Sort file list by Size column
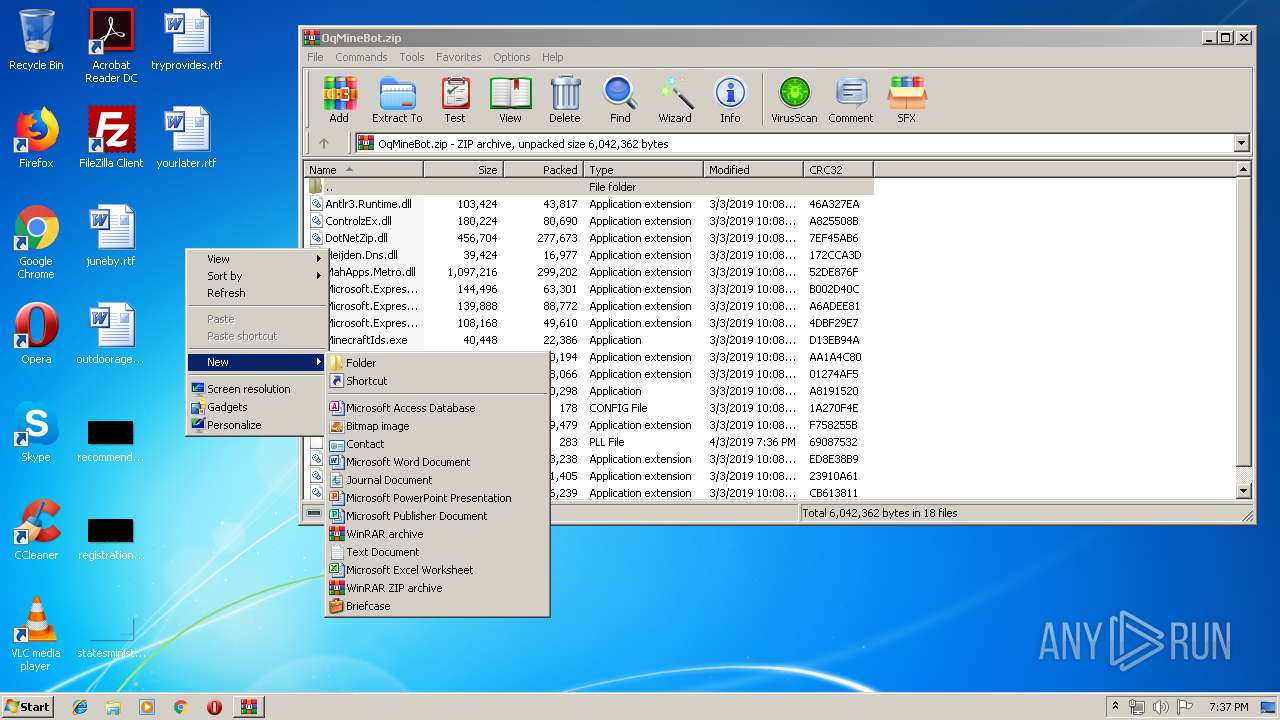 pyautogui.click(x=464, y=170)
